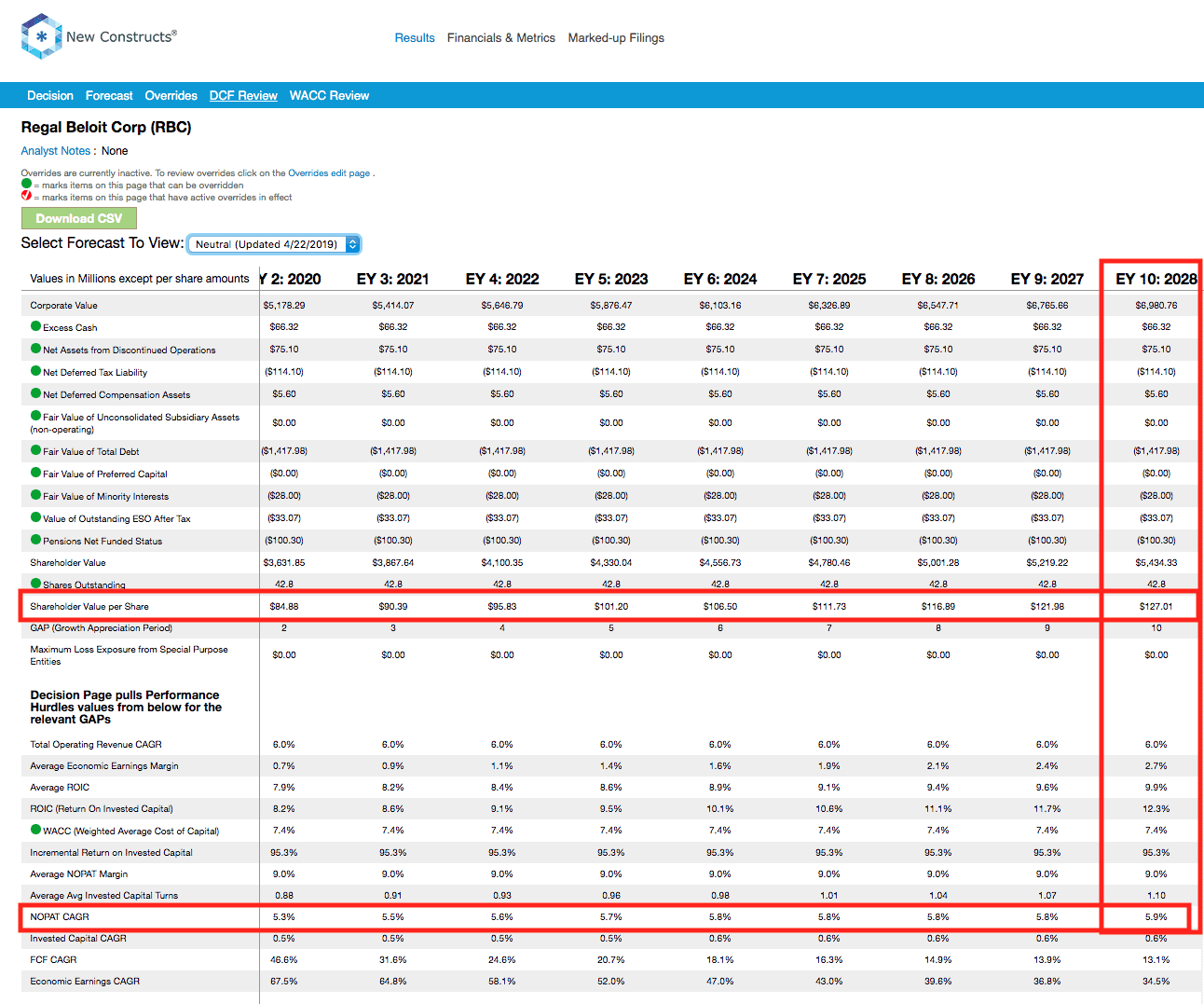Click green dot beside Fair Value of Minority Interests
The width and height of the screenshot is (1204, 1004).
[35, 495]
